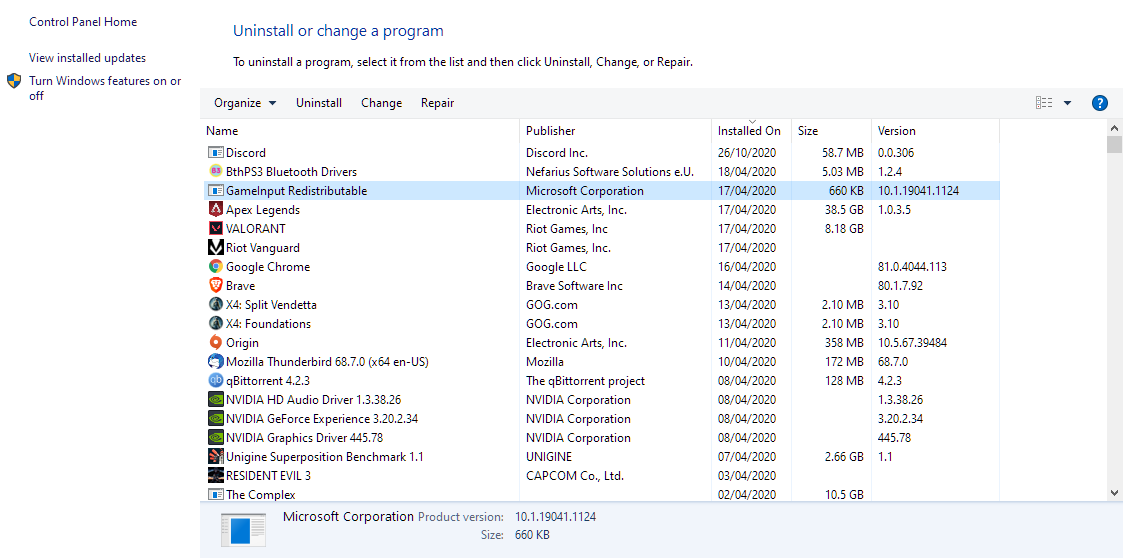Click the GameInput Redistributable icon
The image size is (1123, 558).
(x=216, y=191)
